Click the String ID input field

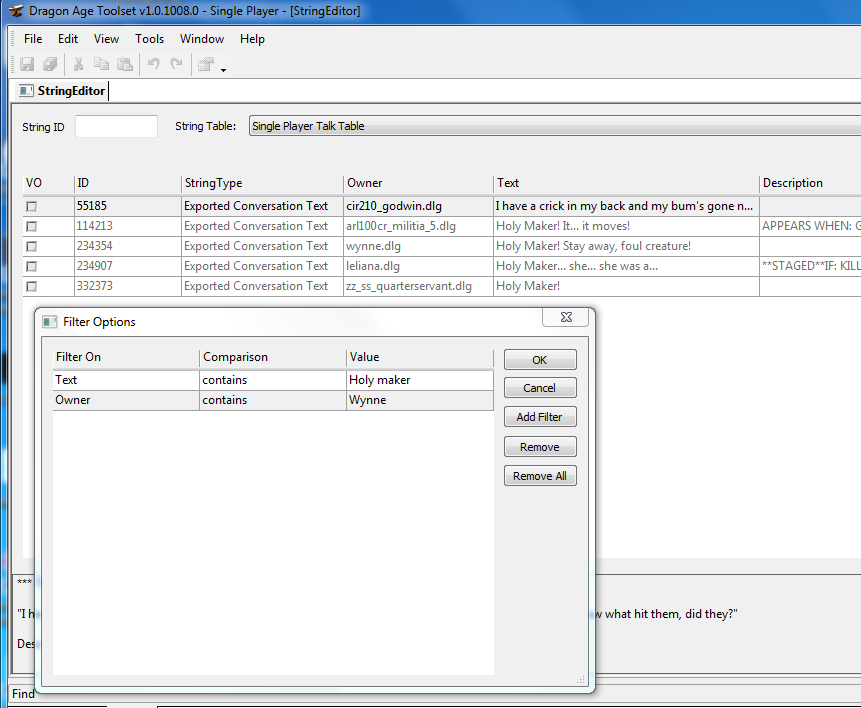coord(116,127)
